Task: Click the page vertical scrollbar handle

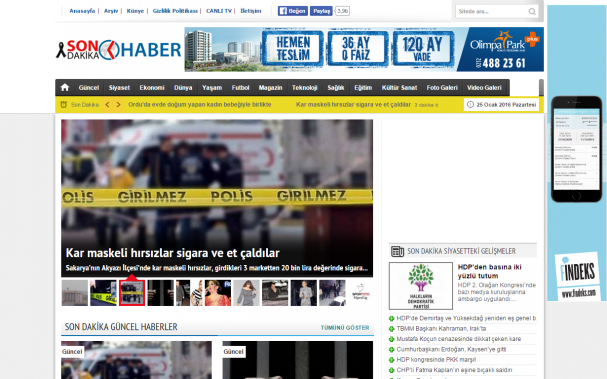Action: tap(541, 87)
